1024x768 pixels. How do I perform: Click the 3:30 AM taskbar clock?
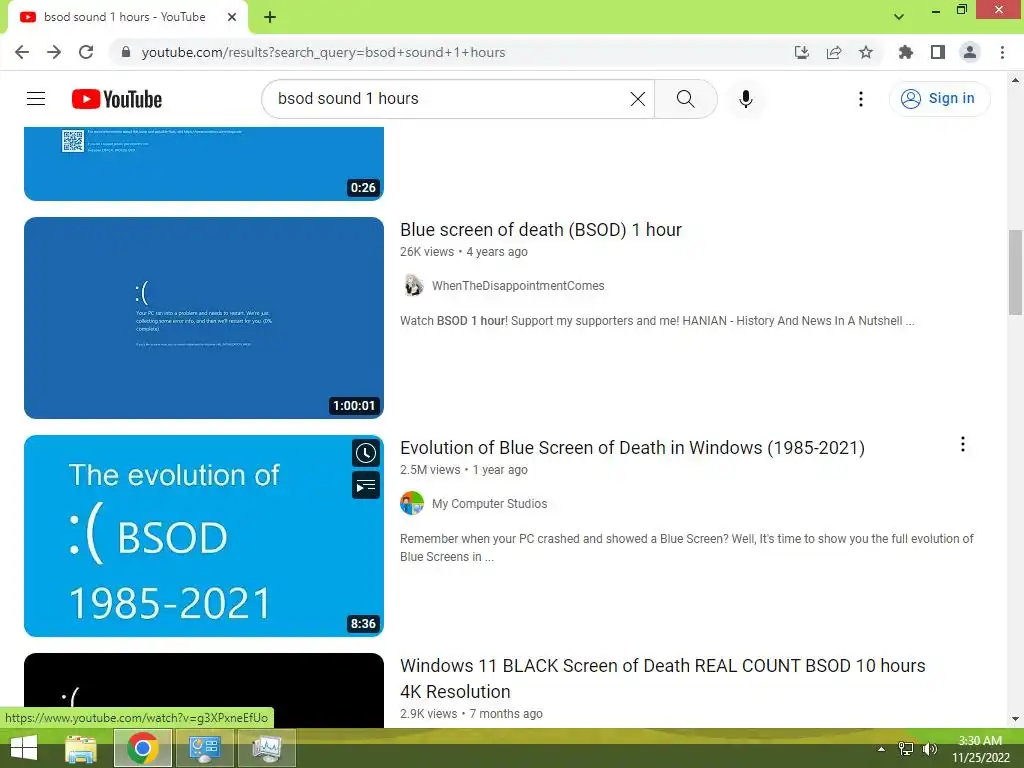(980, 749)
